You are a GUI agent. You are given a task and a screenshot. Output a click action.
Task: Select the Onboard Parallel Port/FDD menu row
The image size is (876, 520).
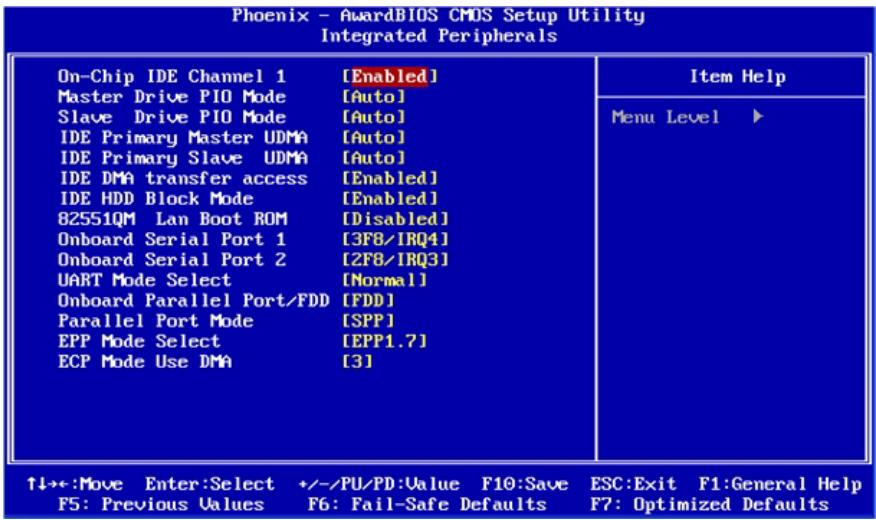(x=226, y=300)
